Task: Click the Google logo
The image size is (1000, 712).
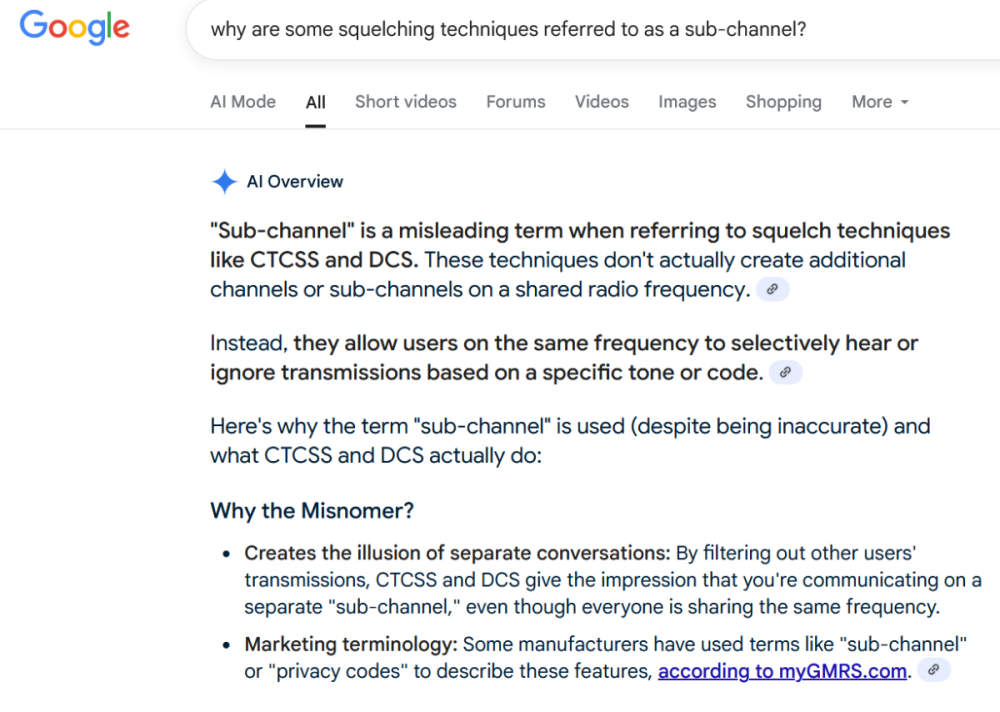Action: click(75, 28)
